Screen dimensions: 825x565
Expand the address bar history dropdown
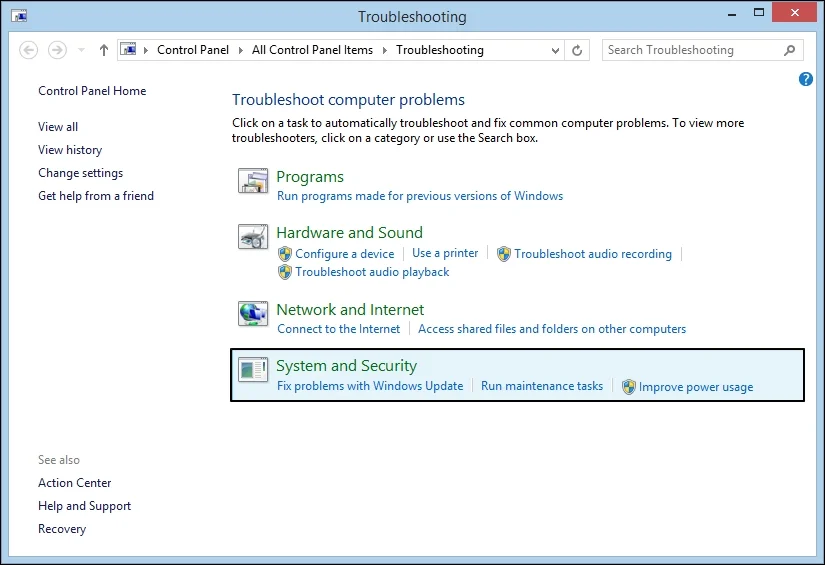click(x=555, y=51)
